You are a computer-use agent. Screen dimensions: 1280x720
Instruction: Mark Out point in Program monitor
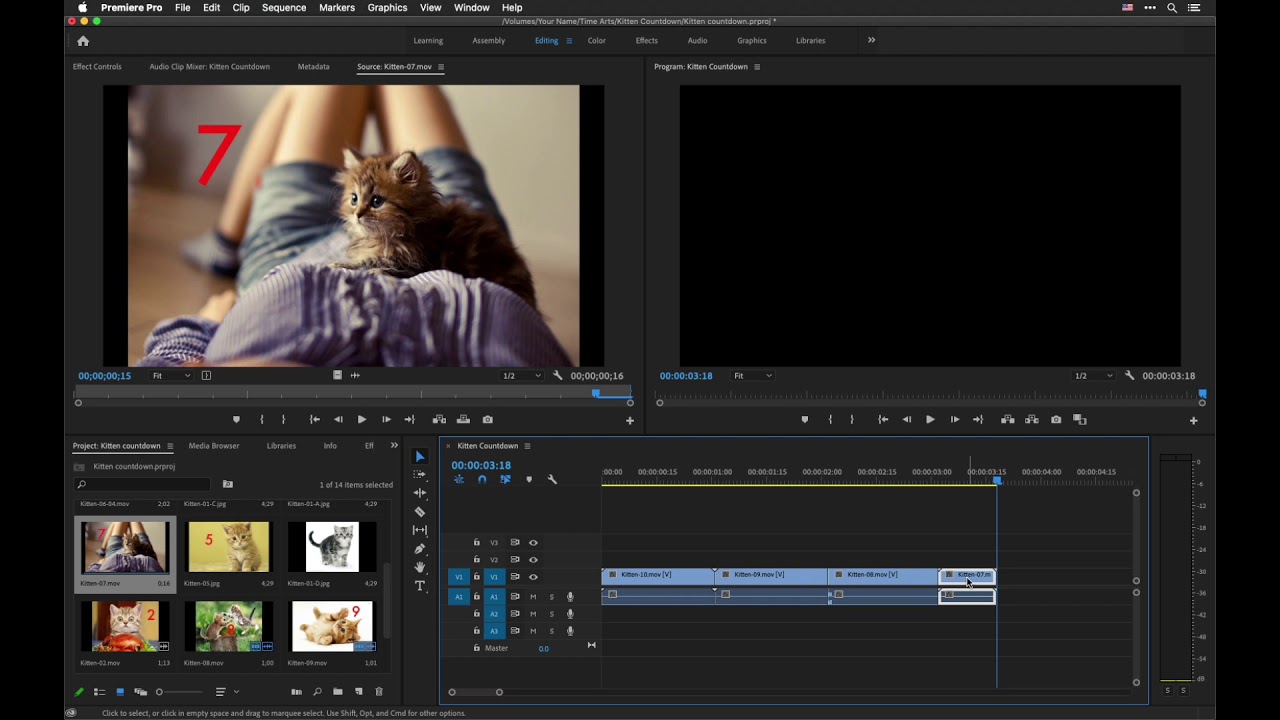[852, 419]
